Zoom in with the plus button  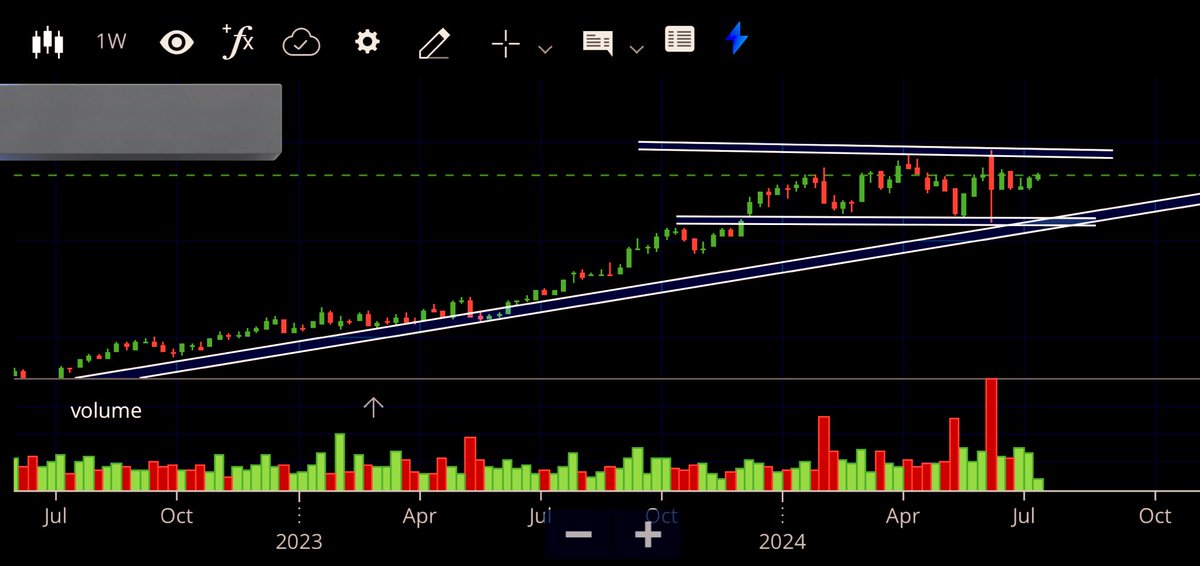[649, 534]
